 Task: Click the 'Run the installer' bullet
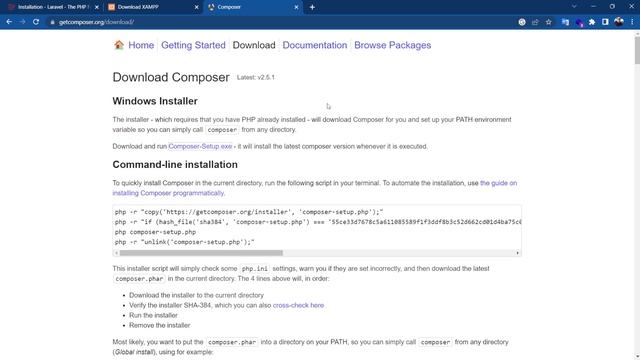point(153,315)
